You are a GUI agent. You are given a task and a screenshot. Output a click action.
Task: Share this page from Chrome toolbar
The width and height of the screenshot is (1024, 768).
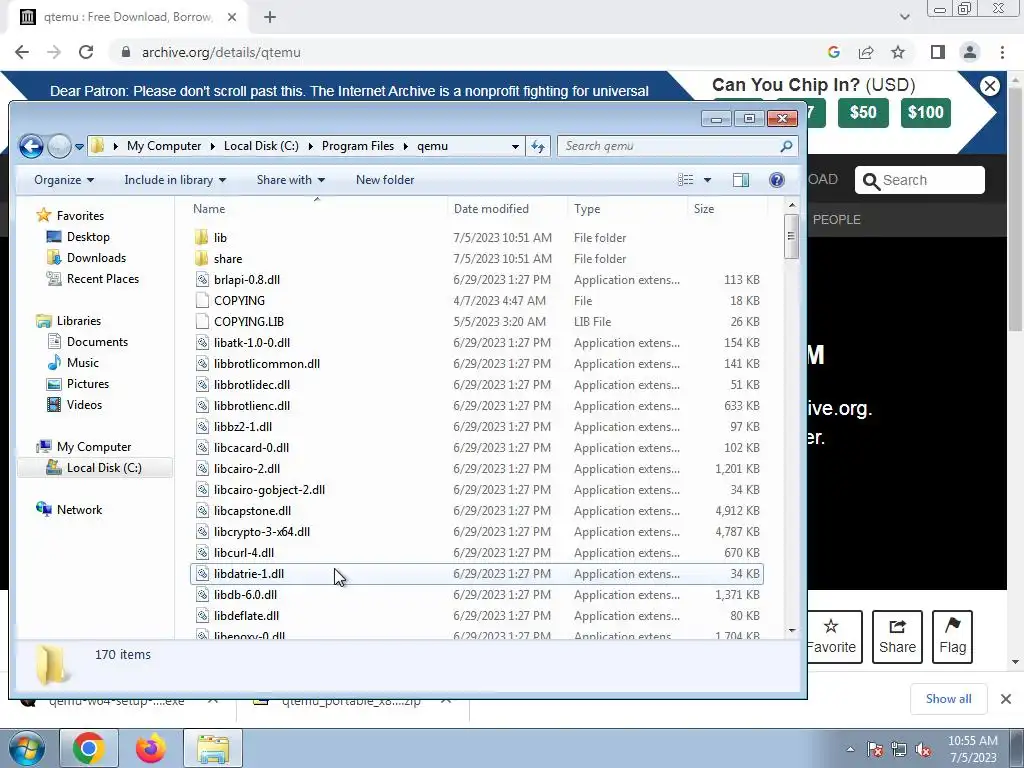coord(866,52)
